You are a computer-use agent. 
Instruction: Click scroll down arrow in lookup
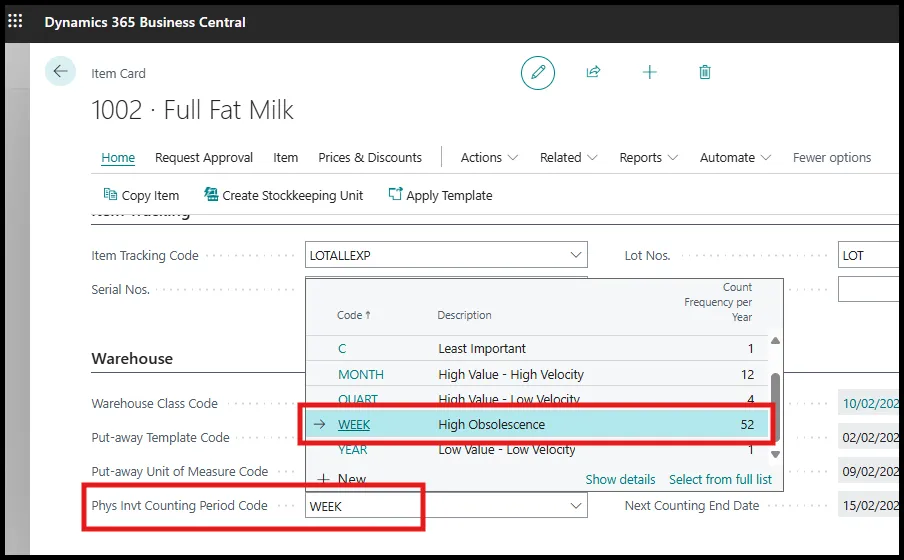coord(775,454)
